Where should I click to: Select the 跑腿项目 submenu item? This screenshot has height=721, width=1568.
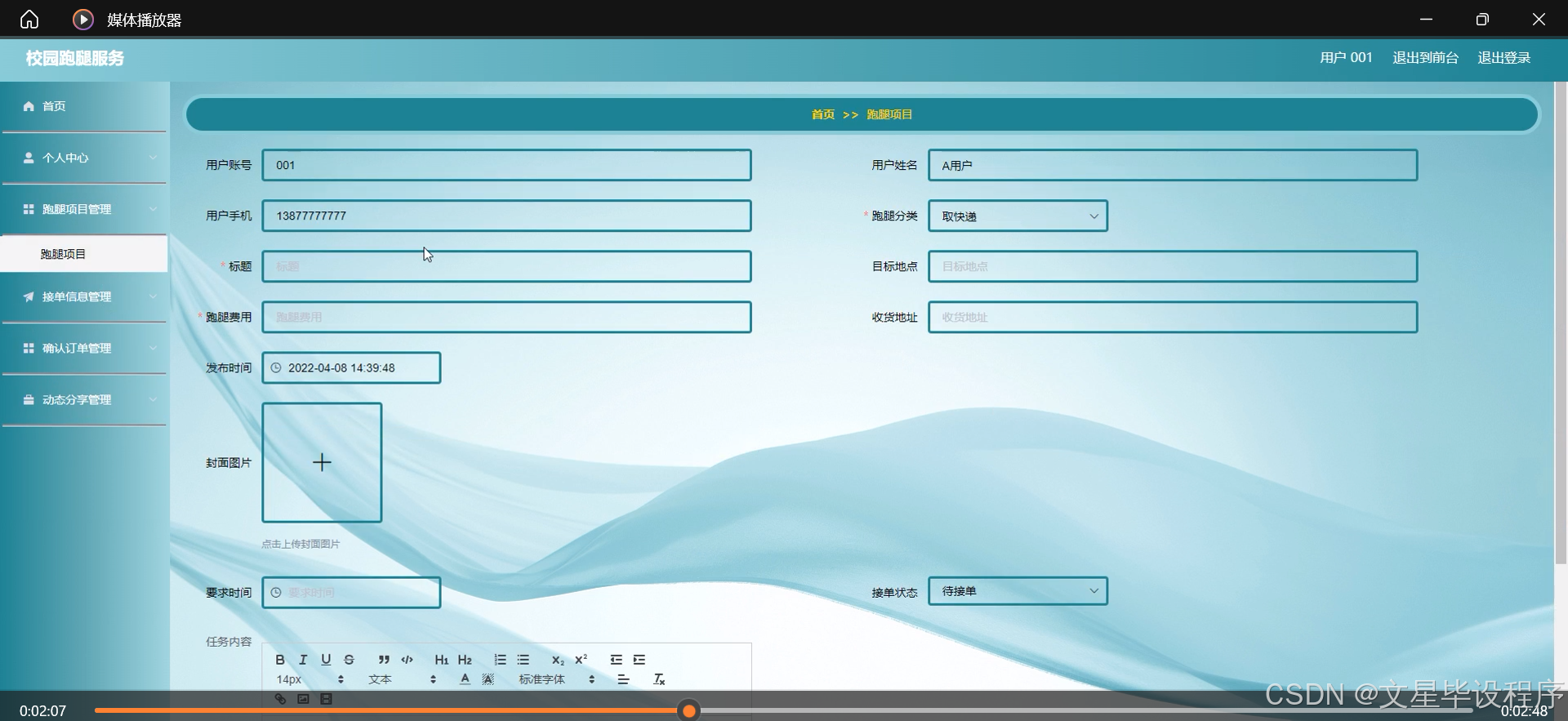[x=84, y=254]
